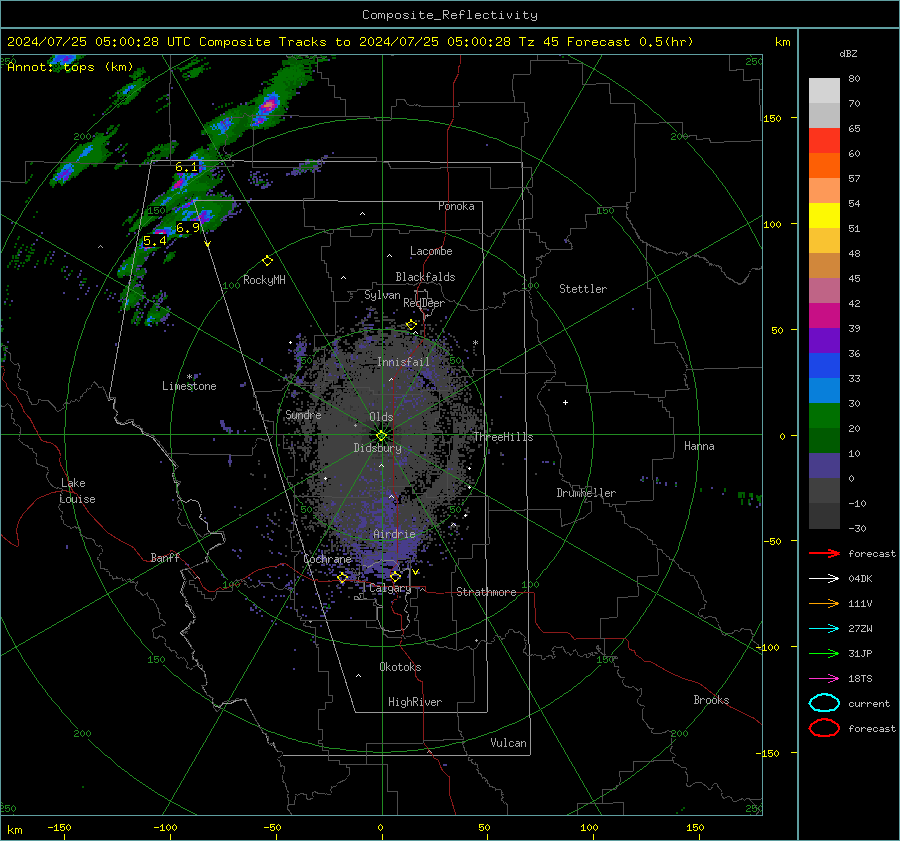Click the intense storm cell north of 6.1

pyautogui.click(x=268, y=106)
